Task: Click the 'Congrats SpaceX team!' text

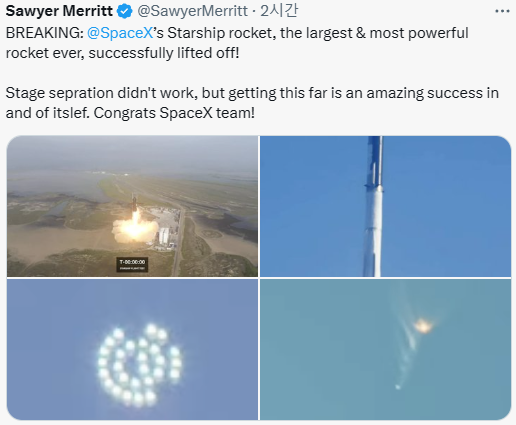Action: (174, 113)
